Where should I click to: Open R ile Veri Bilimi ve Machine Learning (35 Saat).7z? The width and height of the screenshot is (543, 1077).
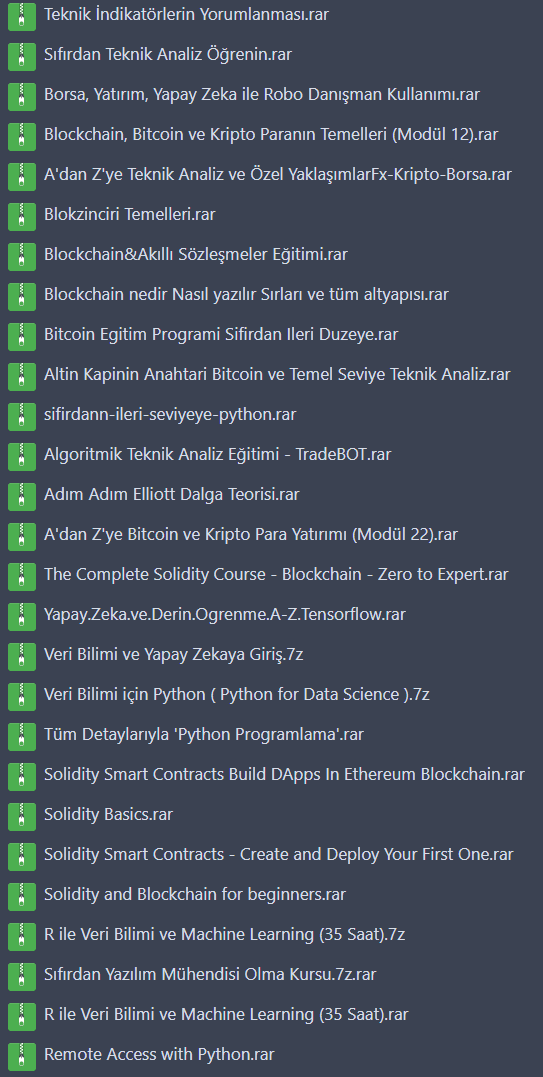coord(224,934)
